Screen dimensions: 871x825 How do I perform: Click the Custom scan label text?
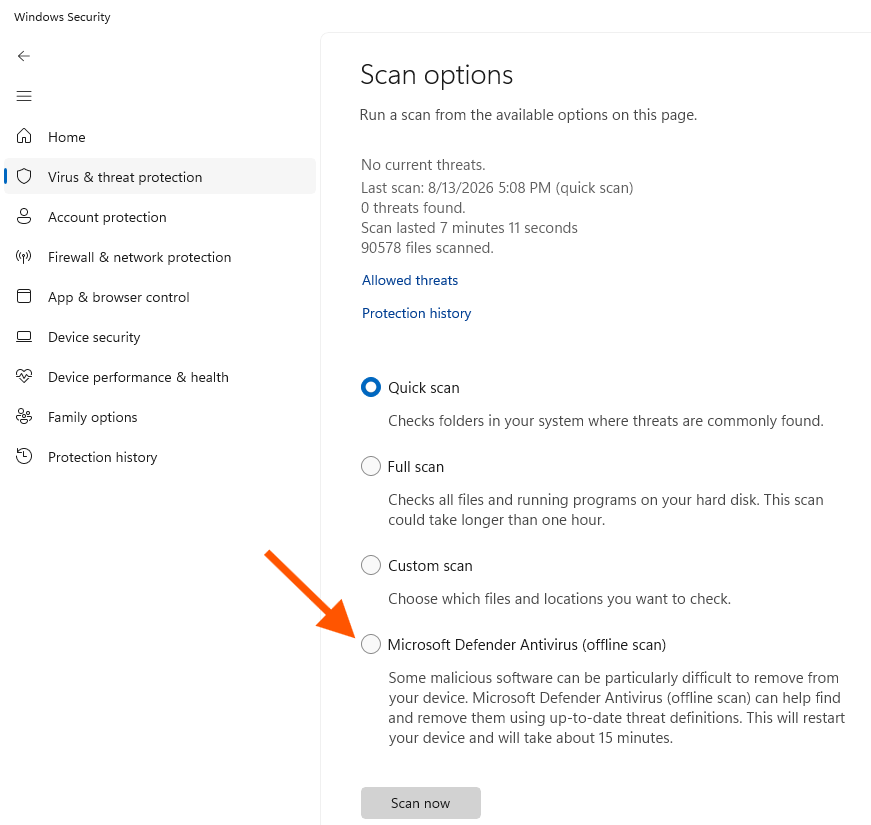430,566
